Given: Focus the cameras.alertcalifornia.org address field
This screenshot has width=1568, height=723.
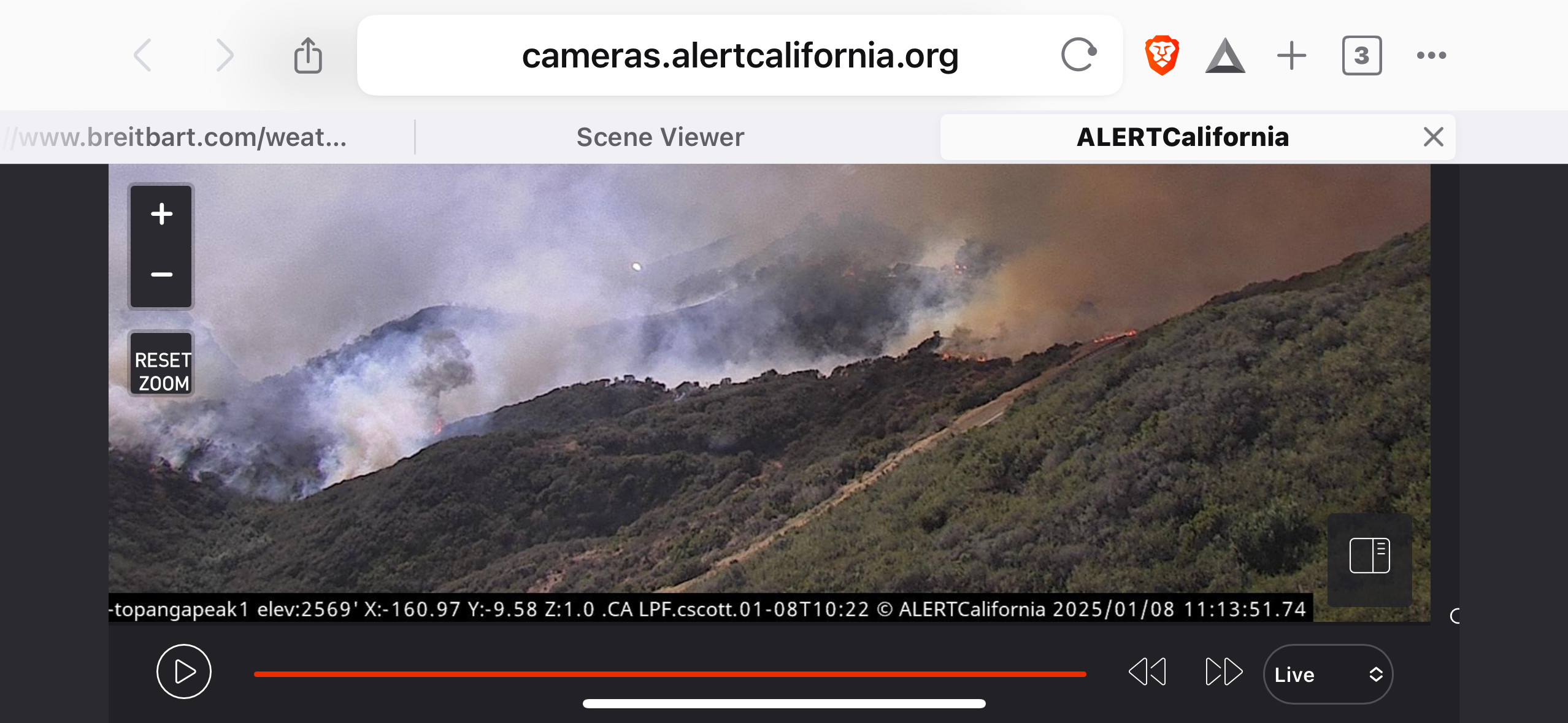Looking at the screenshot, I should click(x=739, y=55).
